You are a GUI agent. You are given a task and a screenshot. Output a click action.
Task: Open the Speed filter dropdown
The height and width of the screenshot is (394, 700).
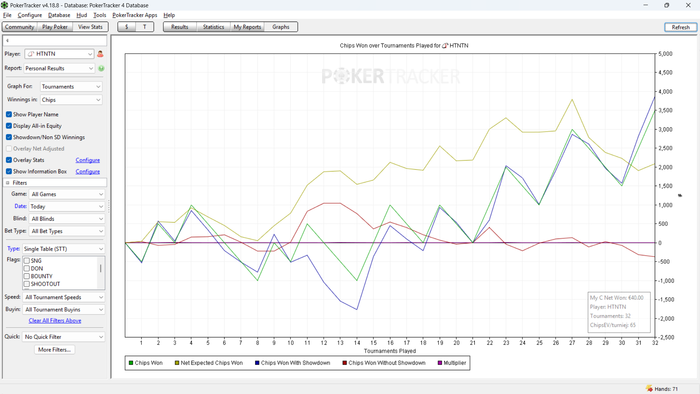pos(63,297)
